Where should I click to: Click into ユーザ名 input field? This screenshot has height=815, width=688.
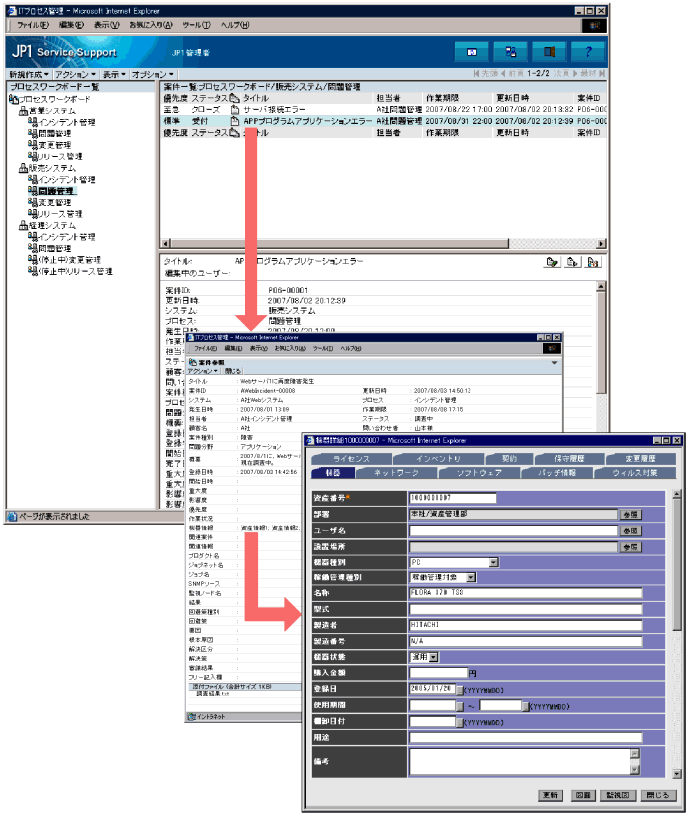513,531
